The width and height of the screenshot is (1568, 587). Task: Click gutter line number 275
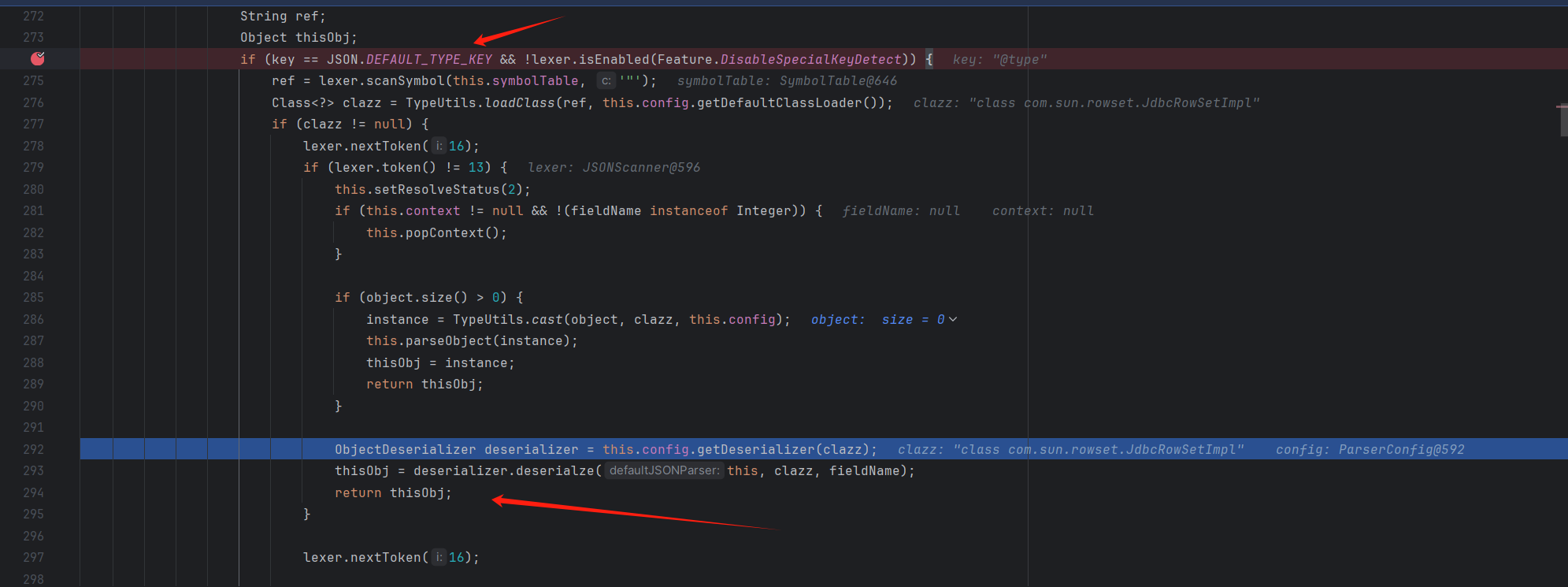[33, 80]
